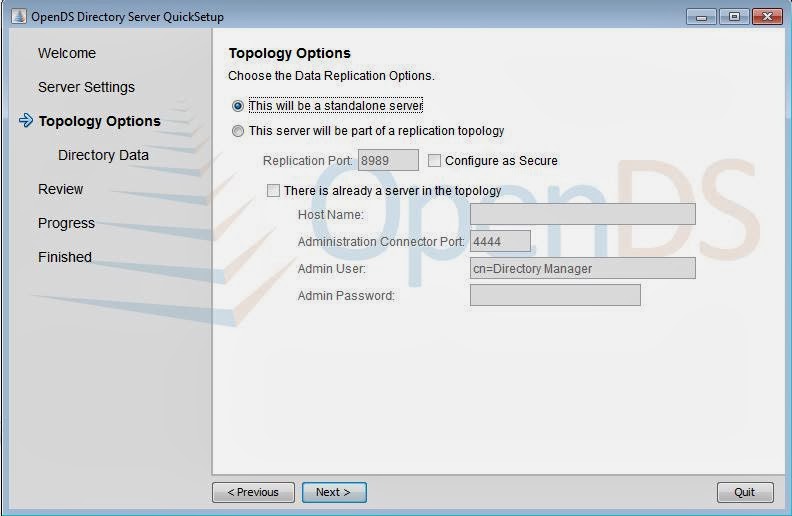The image size is (792, 516).
Task: Click the 'Admin Password:' label
Action: tap(346, 295)
